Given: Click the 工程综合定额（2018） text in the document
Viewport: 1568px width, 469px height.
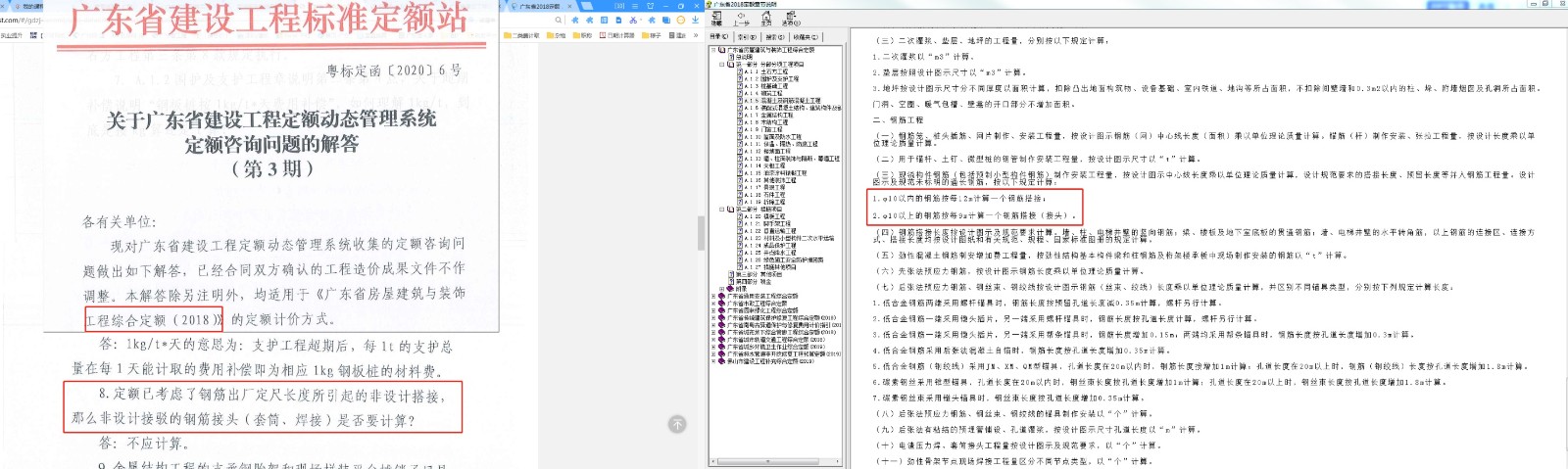Looking at the screenshot, I should (x=154, y=319).
